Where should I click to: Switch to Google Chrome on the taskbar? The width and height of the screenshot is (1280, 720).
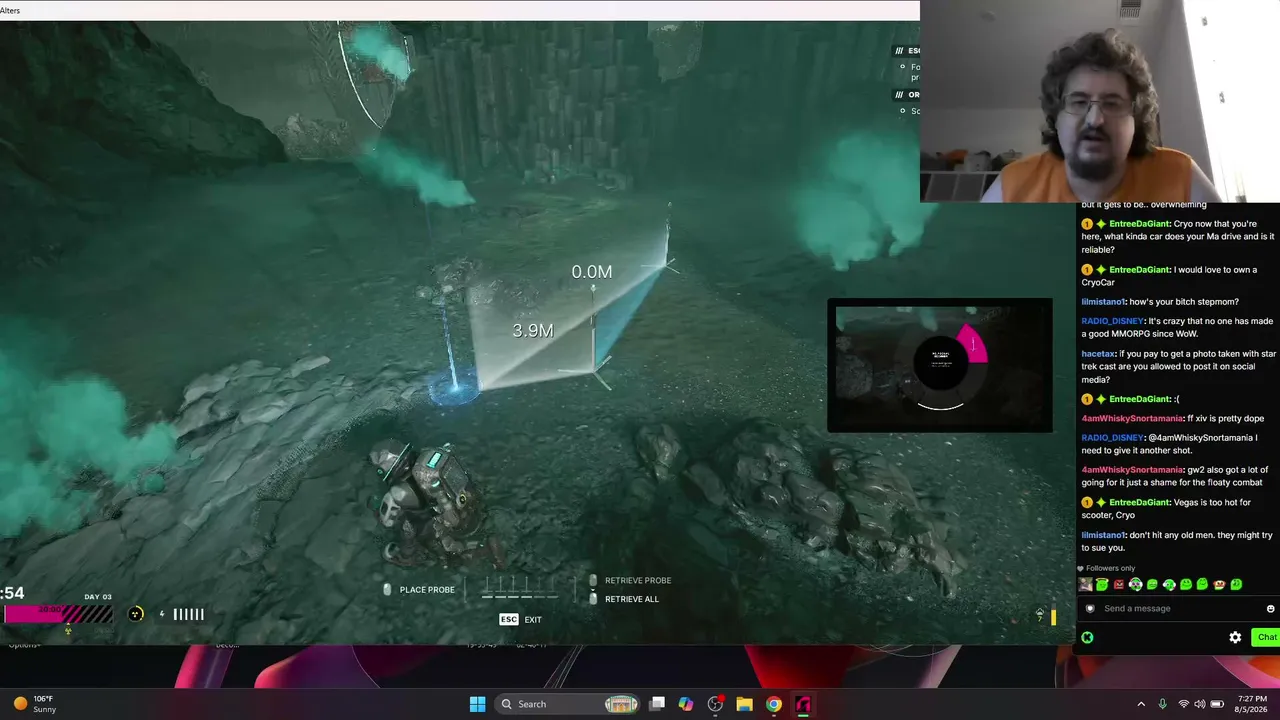773,704
